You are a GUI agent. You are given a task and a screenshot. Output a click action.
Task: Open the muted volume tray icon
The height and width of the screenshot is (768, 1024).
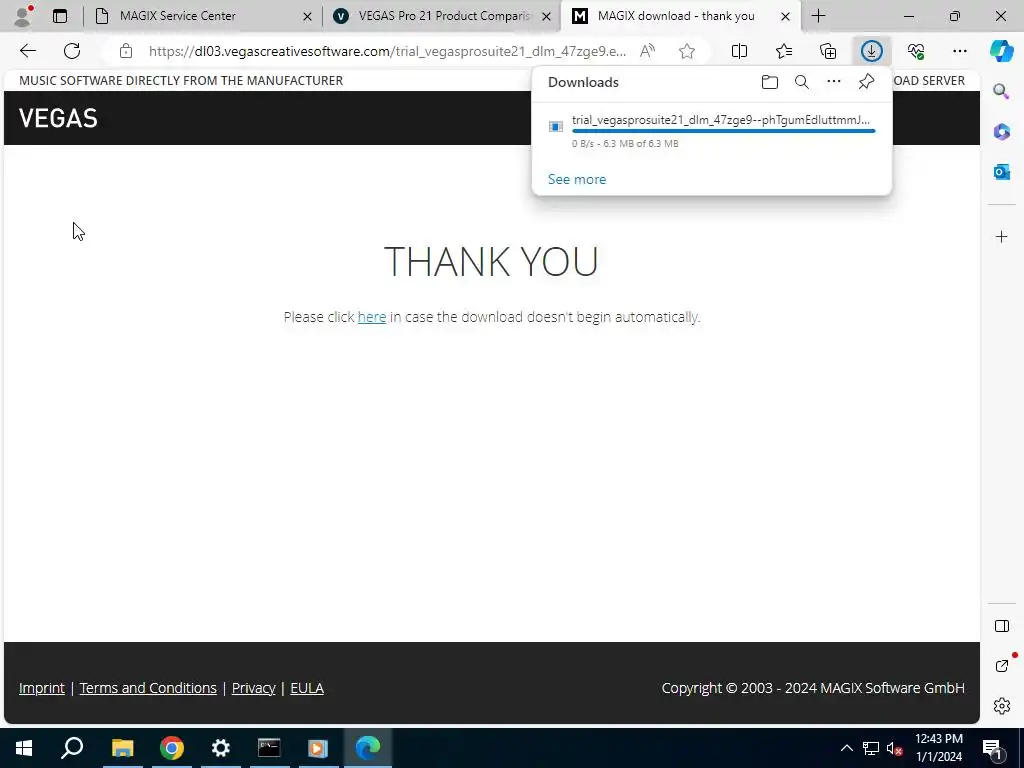pos(895,748)
